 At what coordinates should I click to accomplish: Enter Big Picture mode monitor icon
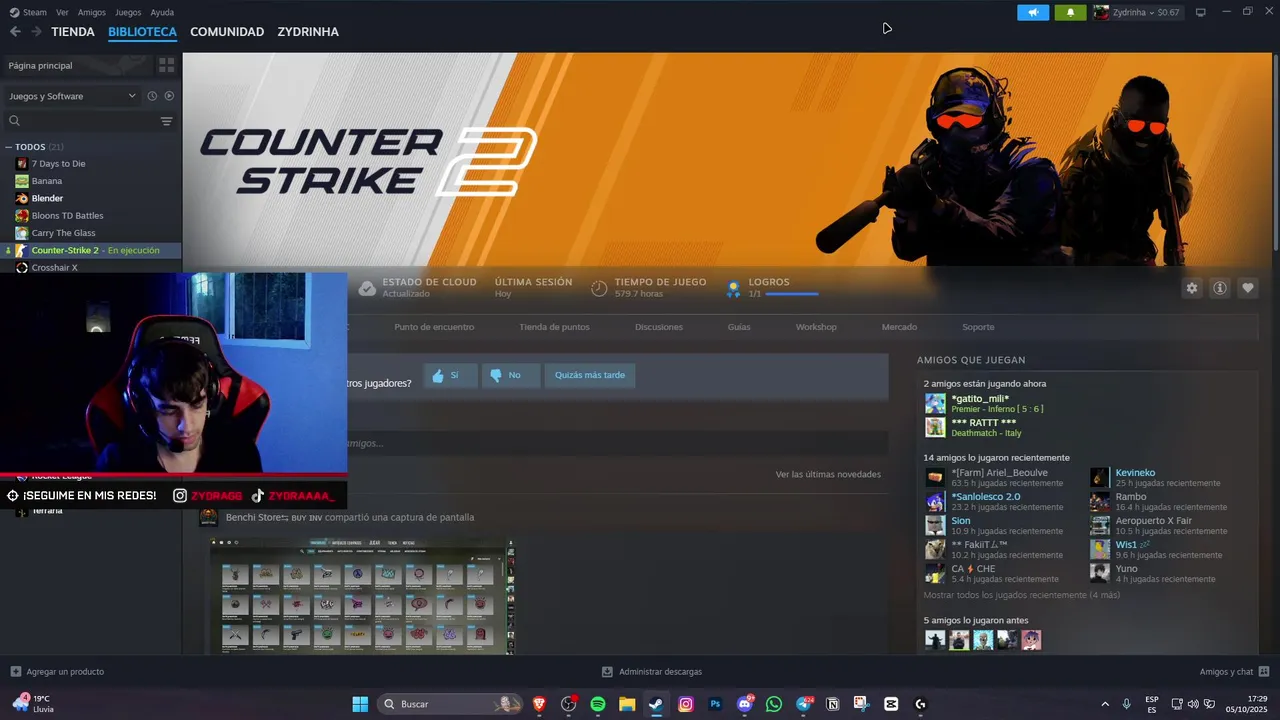coord(1201,12)
